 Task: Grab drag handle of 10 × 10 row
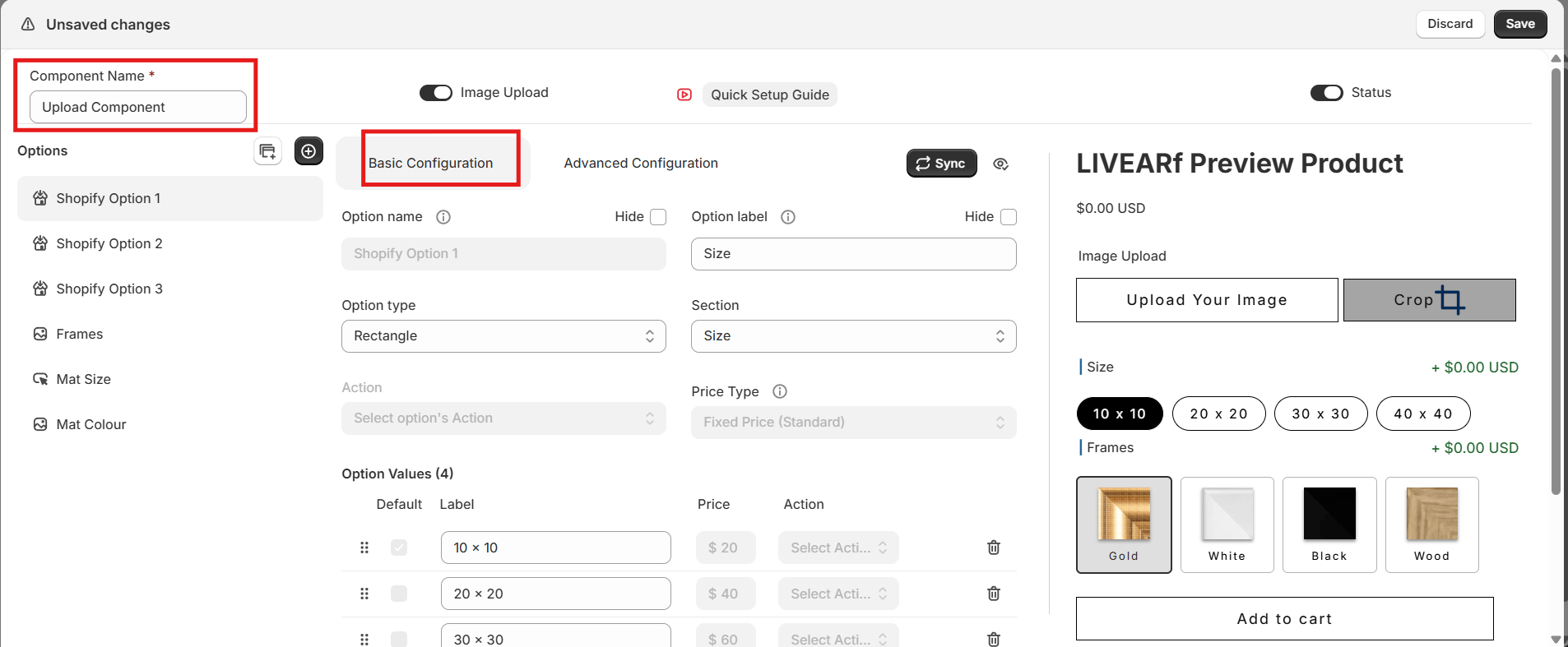(364, 548)
